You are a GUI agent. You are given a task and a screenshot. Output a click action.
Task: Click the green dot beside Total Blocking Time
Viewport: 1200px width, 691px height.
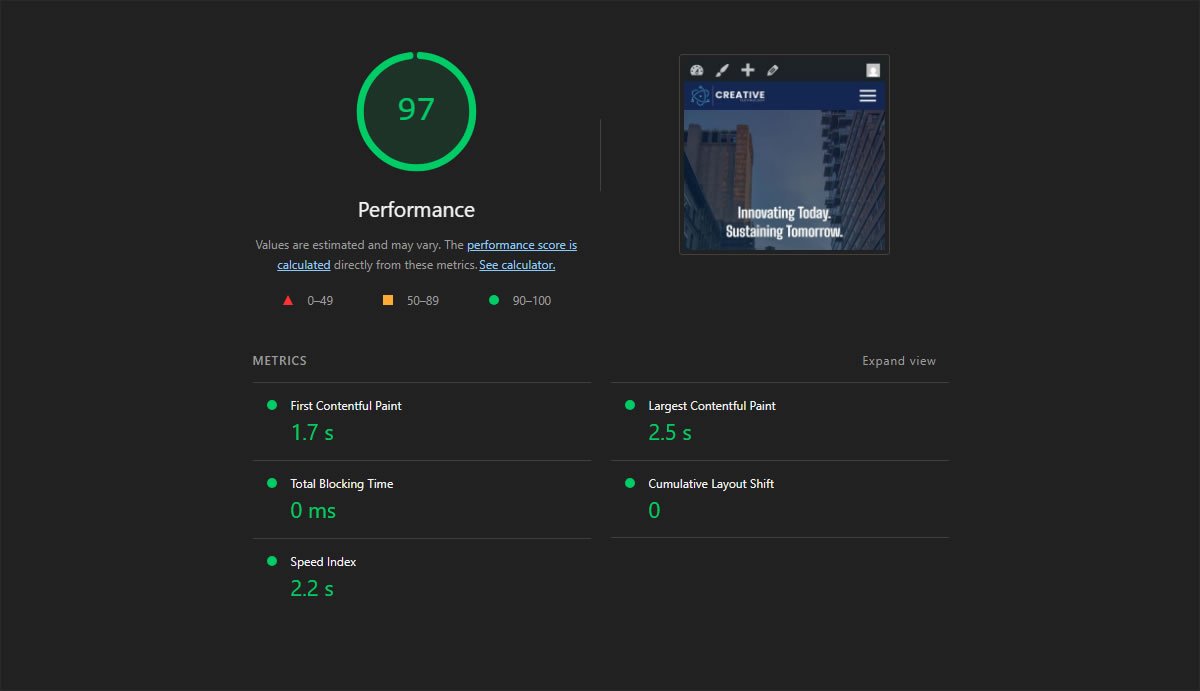coord(272,483)
